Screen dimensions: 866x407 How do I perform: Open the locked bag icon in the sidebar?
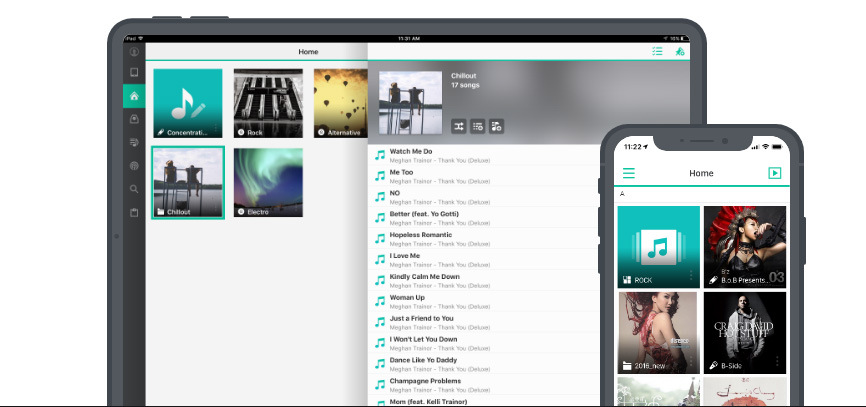(x=134, y=119)
